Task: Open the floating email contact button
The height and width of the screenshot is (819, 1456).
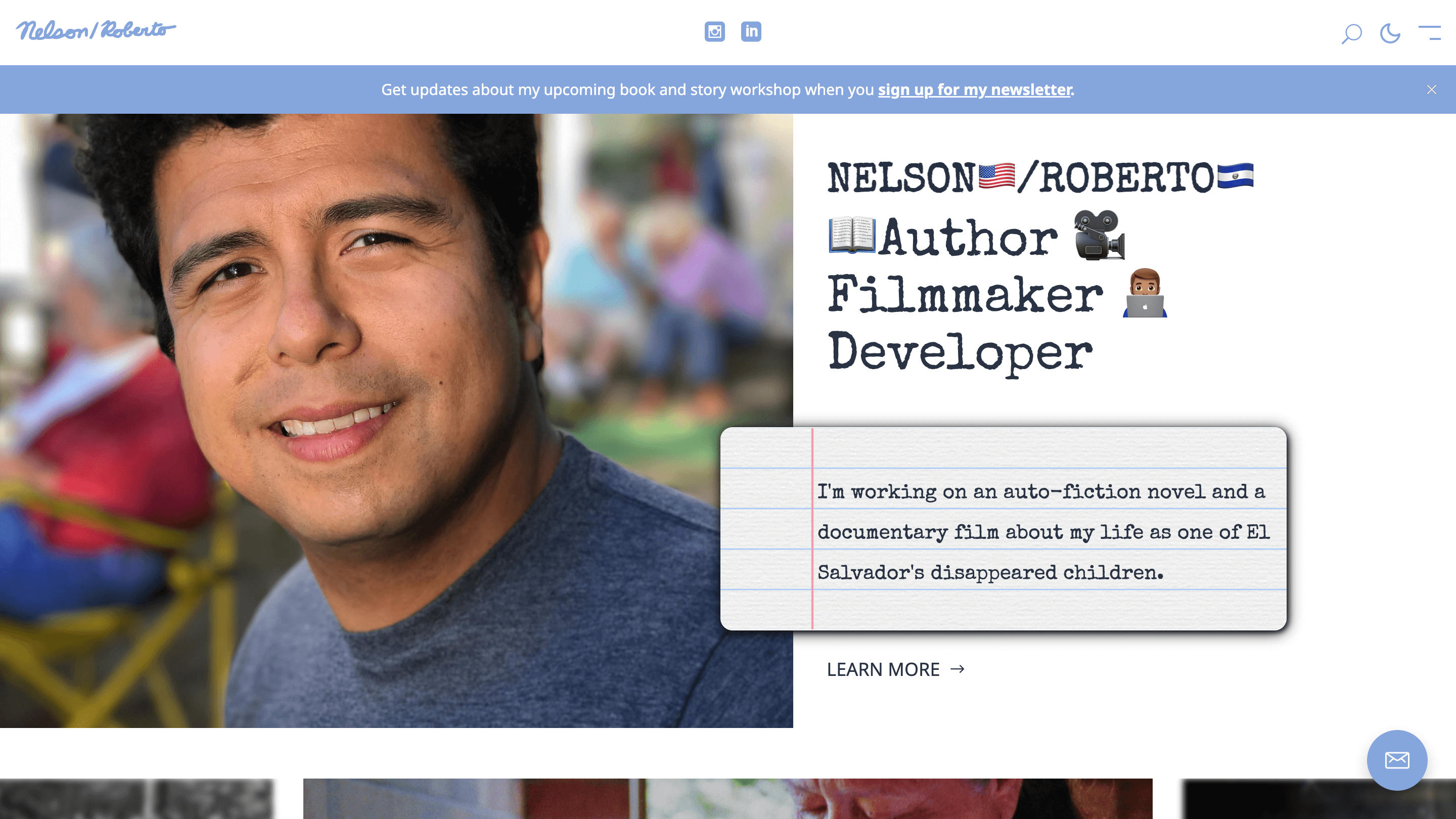Action: (1397, 760)
